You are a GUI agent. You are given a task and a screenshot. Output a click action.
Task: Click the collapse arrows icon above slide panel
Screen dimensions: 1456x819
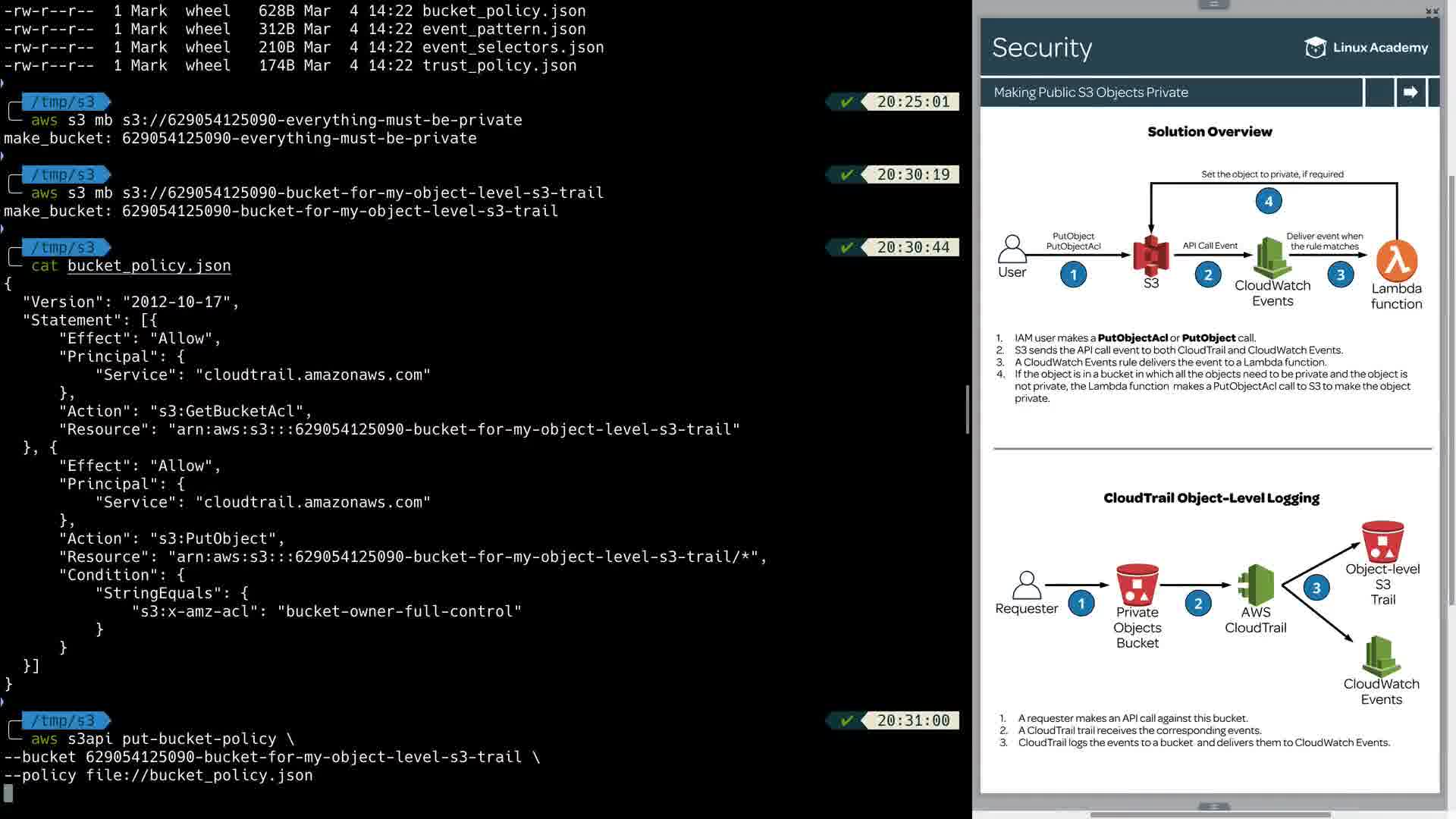point(1432,12)
